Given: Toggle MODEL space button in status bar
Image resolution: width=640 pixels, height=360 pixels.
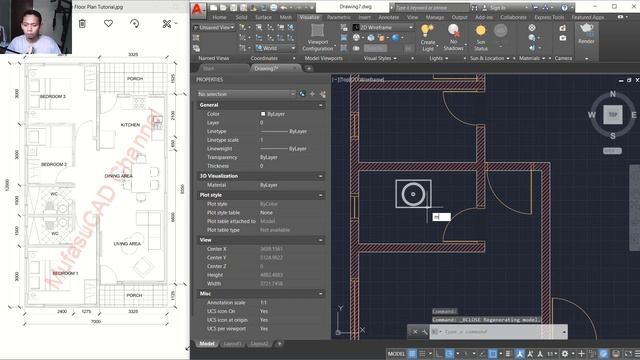Looking at the screenshot, I should pos(396,353).
